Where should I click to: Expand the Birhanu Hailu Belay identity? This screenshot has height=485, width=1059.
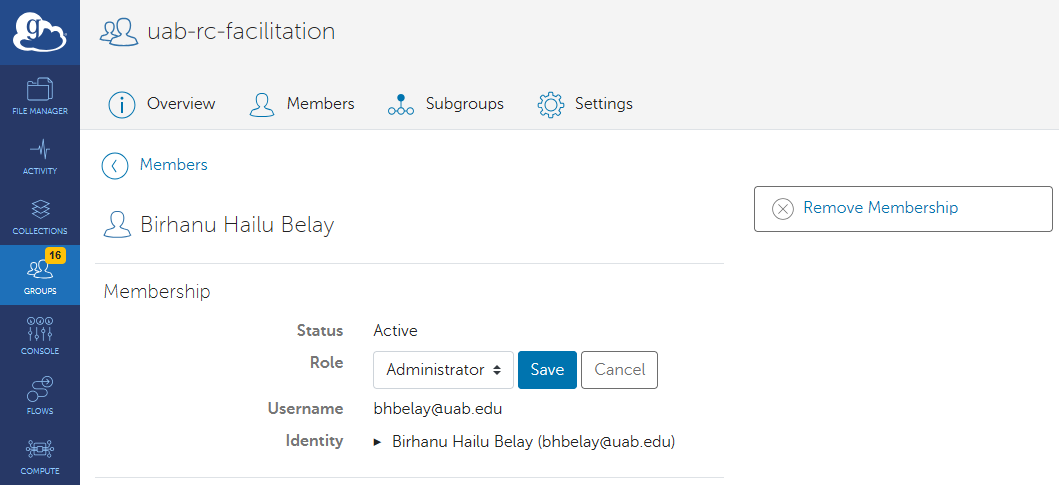coord(378,441)
